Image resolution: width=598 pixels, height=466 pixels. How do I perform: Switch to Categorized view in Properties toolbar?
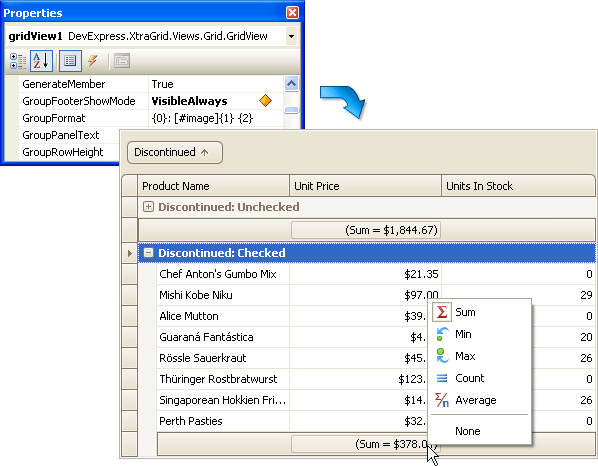coord(18,61)
